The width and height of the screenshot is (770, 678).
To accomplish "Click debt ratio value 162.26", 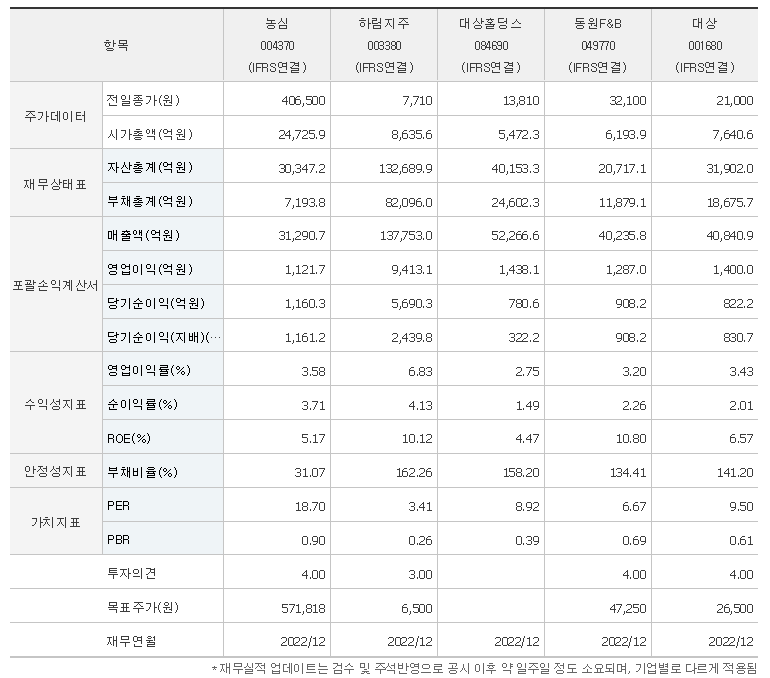I will point(414,472).
